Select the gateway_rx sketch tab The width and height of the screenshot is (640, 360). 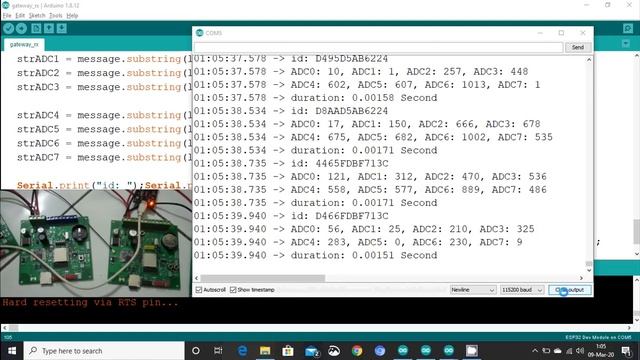coord(24,44)
